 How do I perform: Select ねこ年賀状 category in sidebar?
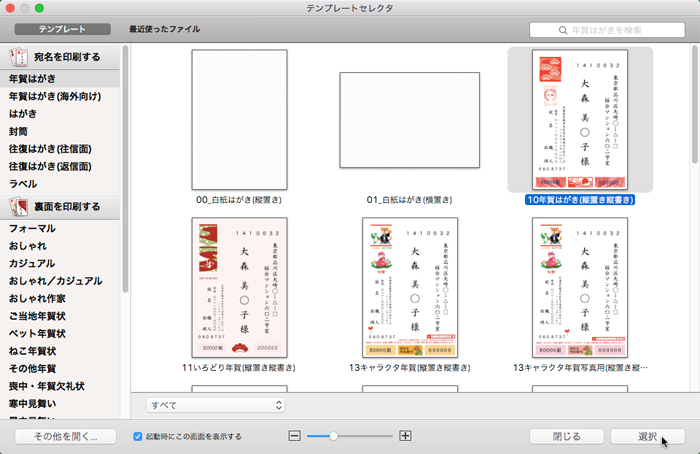coord(37,351)
